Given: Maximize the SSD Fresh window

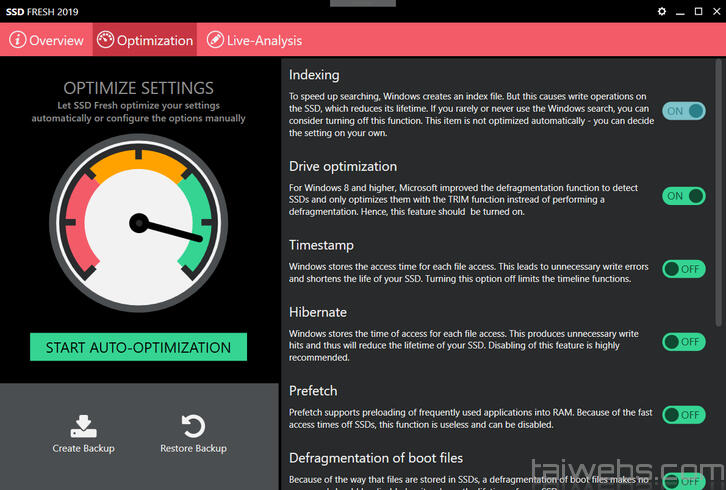Looking at the screenshot, I should [x=699, y=11].
